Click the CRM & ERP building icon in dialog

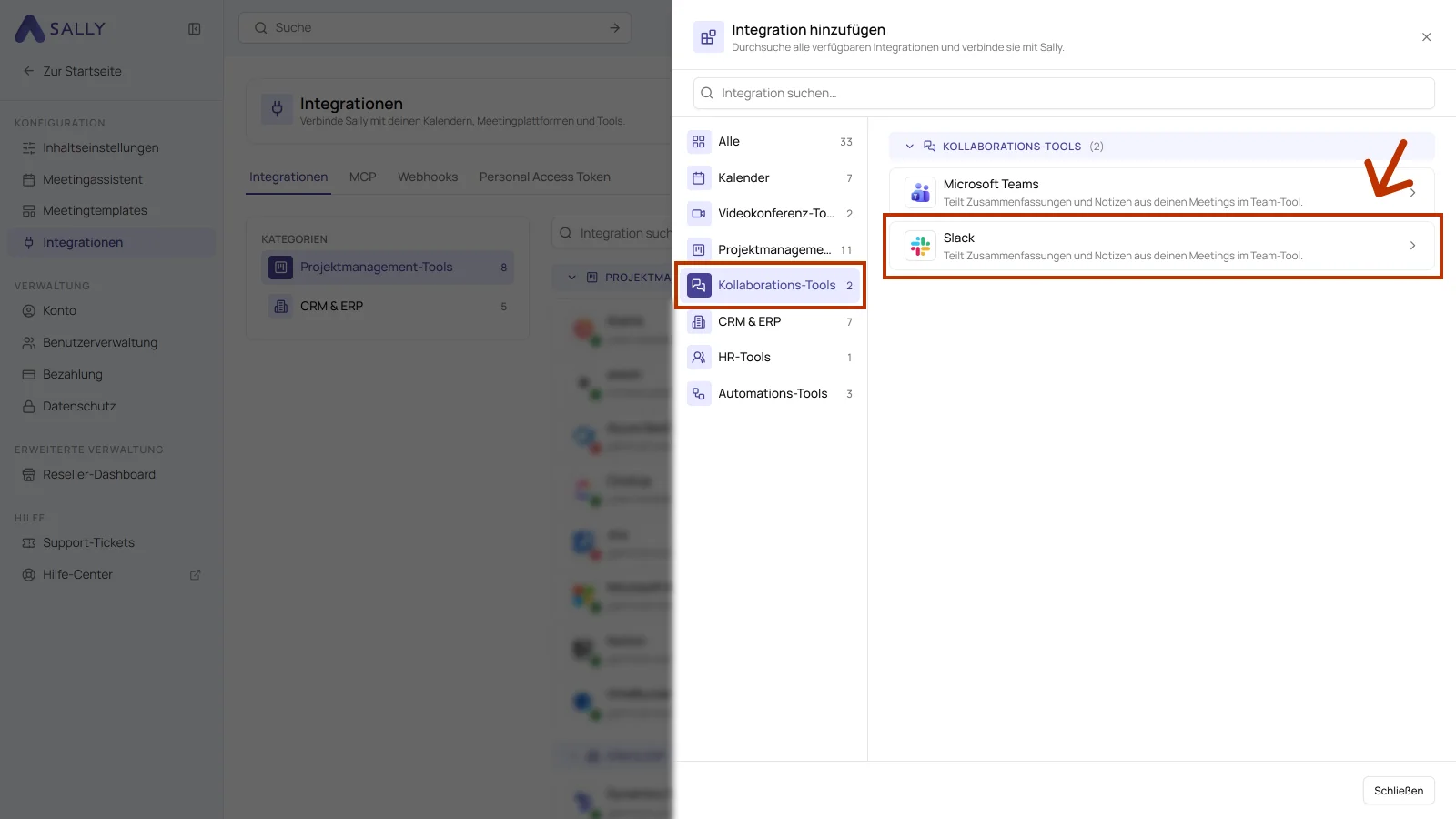[699, 321]
